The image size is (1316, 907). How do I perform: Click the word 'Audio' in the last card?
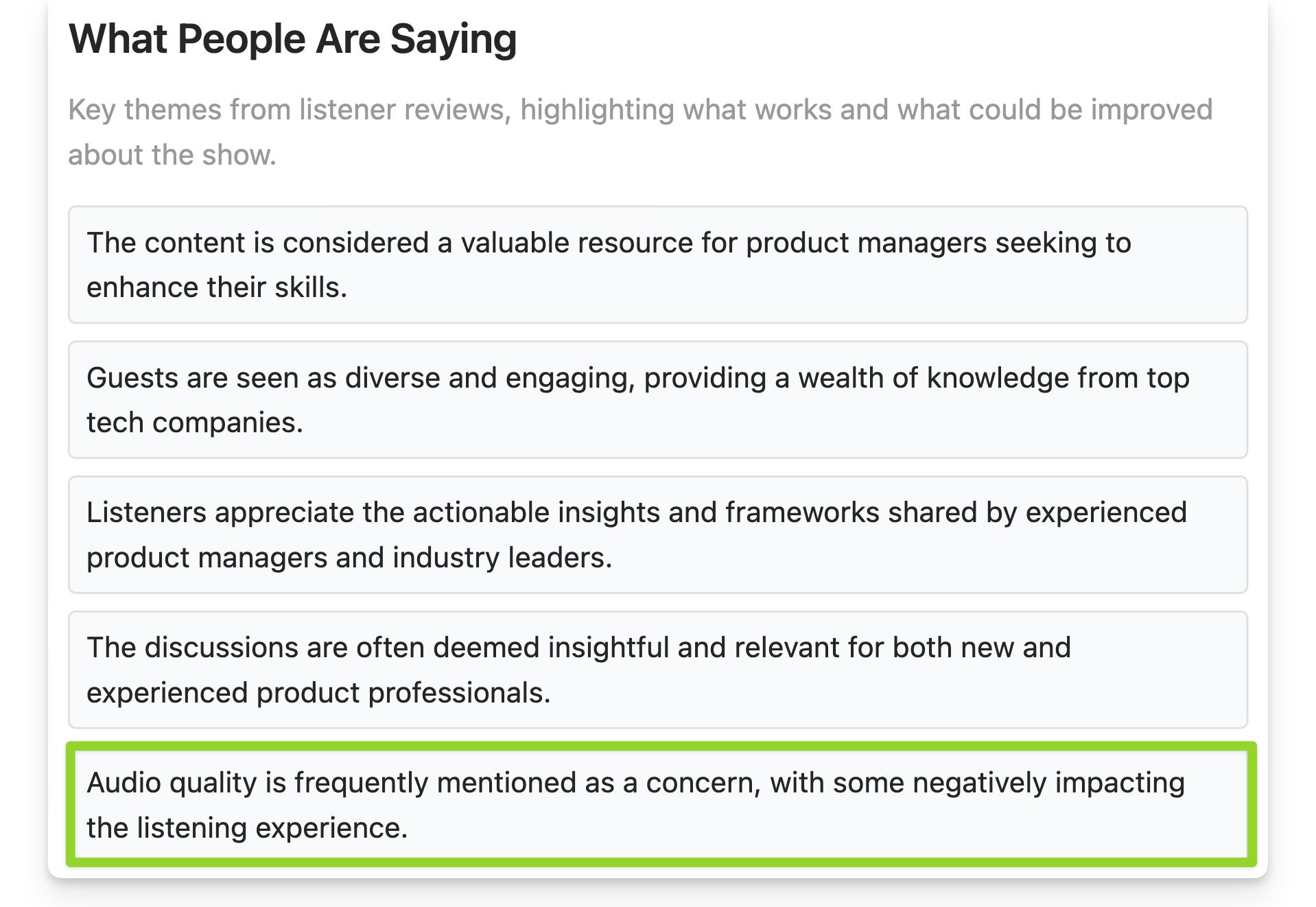124,783
